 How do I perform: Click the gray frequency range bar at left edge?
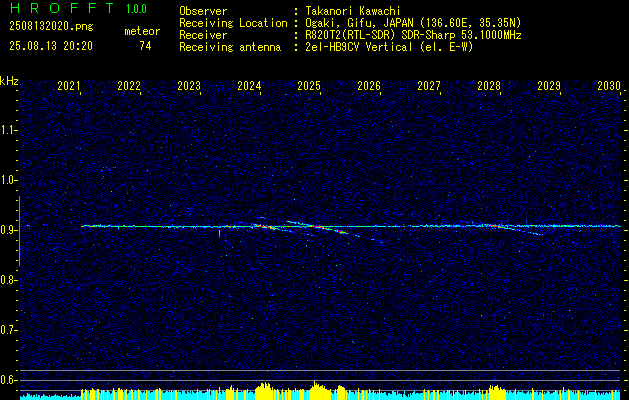pos(19,231)
